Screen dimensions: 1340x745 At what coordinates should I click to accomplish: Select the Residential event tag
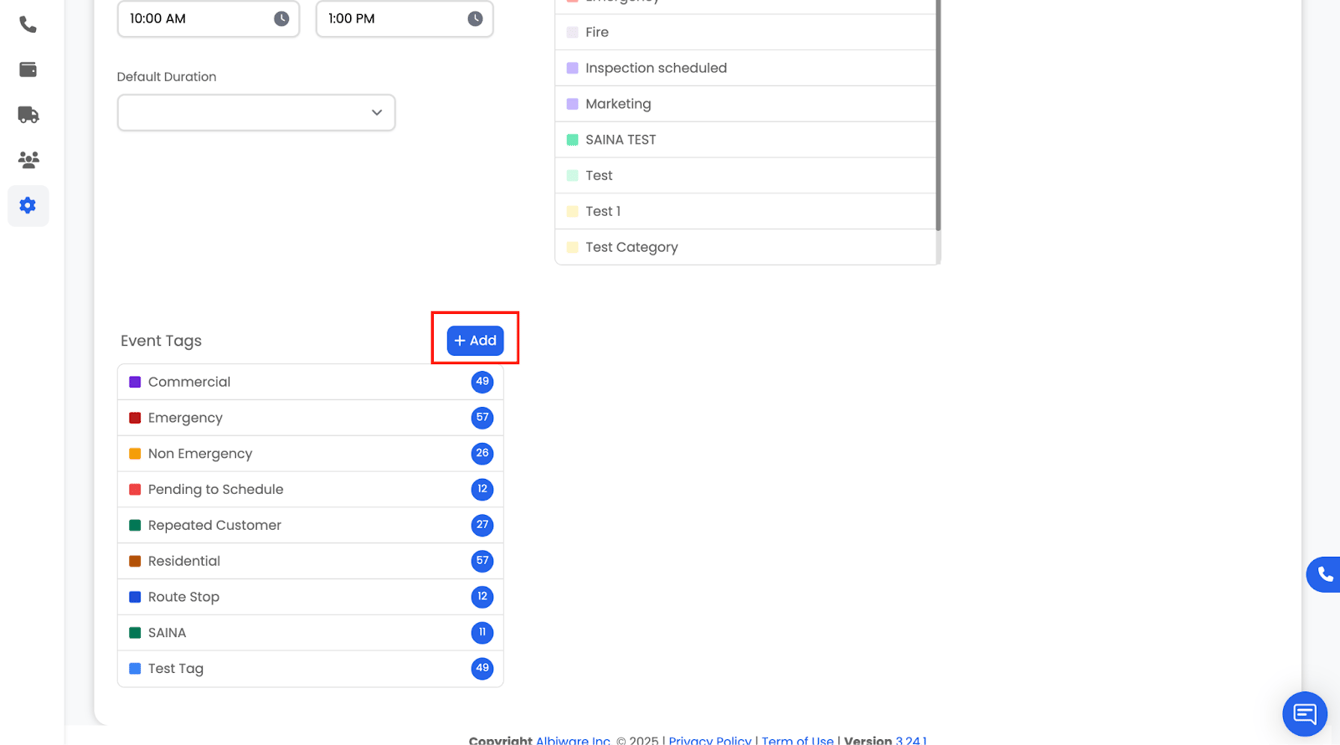coord(310,561)
